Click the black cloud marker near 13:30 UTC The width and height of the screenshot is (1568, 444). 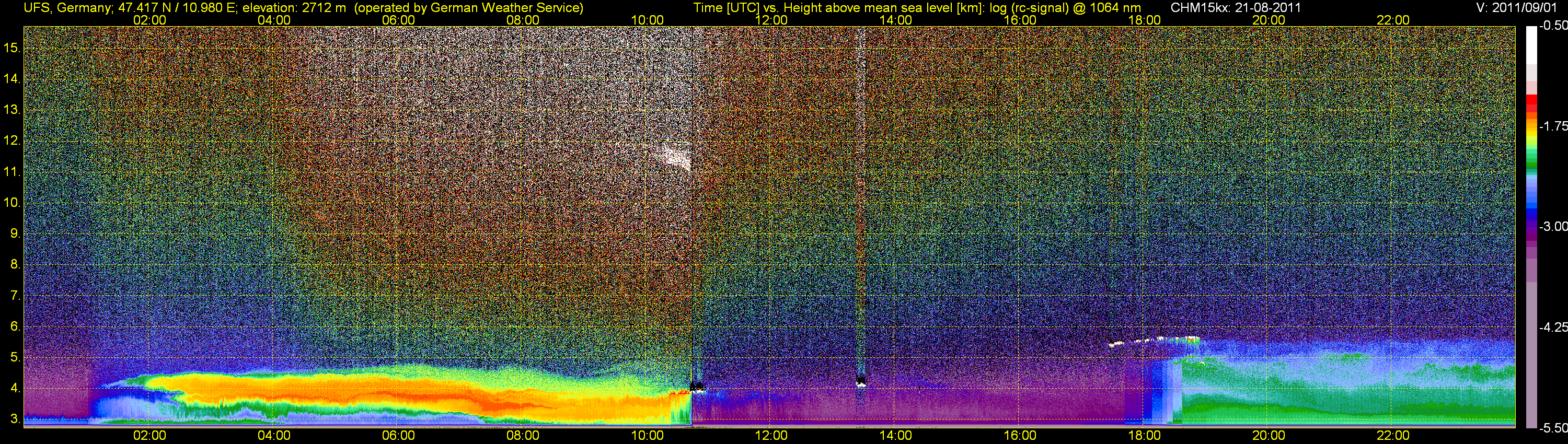pyautogui.click(x=861, y=381)
